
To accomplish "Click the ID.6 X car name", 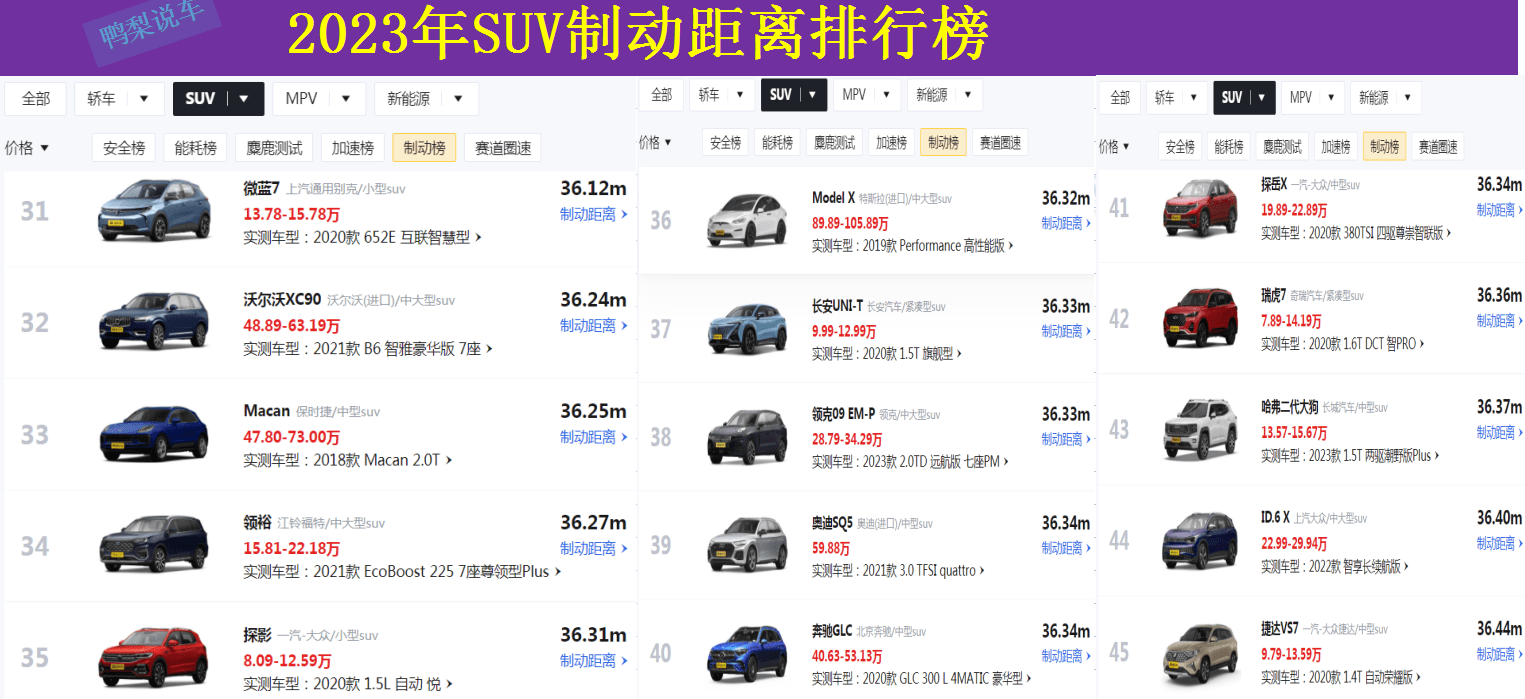I will coord(1275,517).
